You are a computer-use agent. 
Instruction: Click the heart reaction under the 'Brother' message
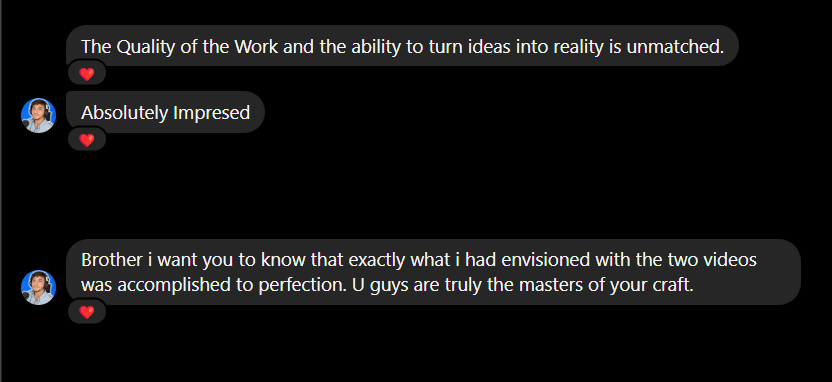87,312
